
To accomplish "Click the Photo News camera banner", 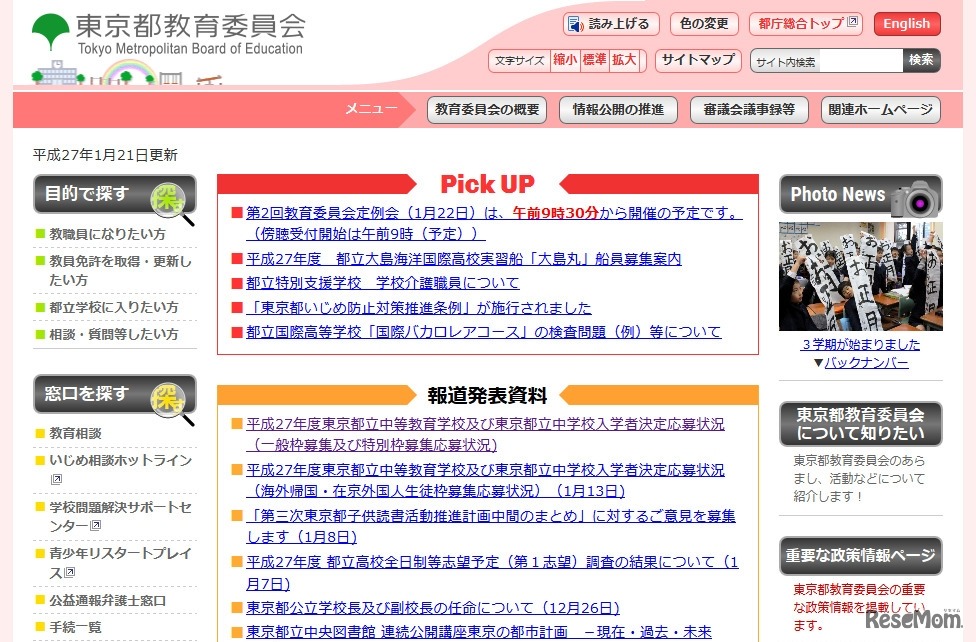I will [x=861, y=195].
